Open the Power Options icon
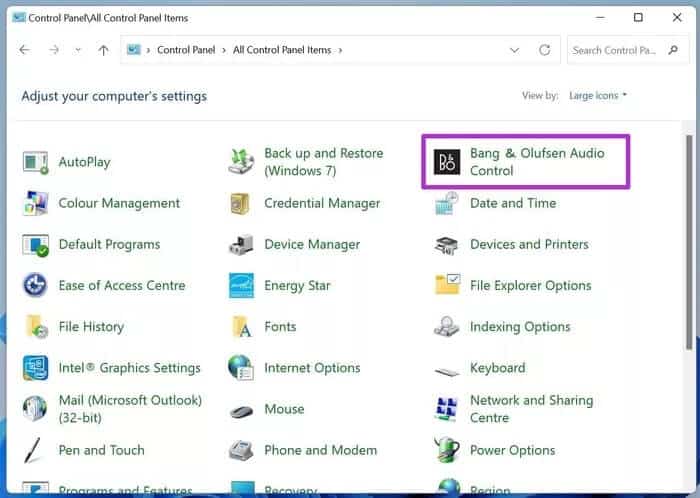Viewport: 700px width, 498px height. coord(446,450)
